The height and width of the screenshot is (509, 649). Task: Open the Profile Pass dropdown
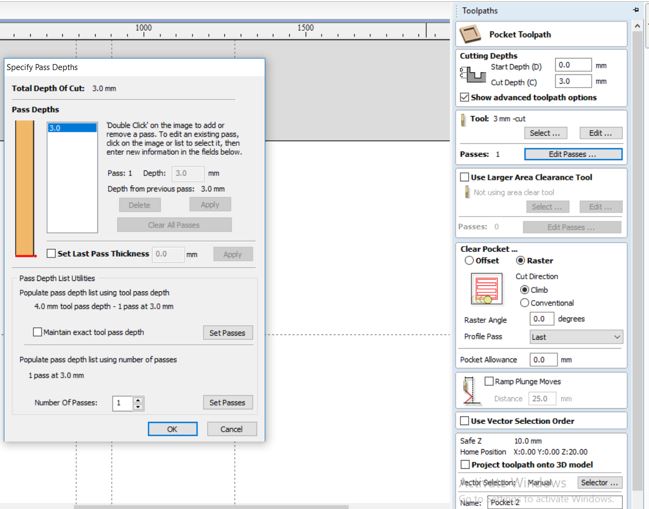[576, 337]
